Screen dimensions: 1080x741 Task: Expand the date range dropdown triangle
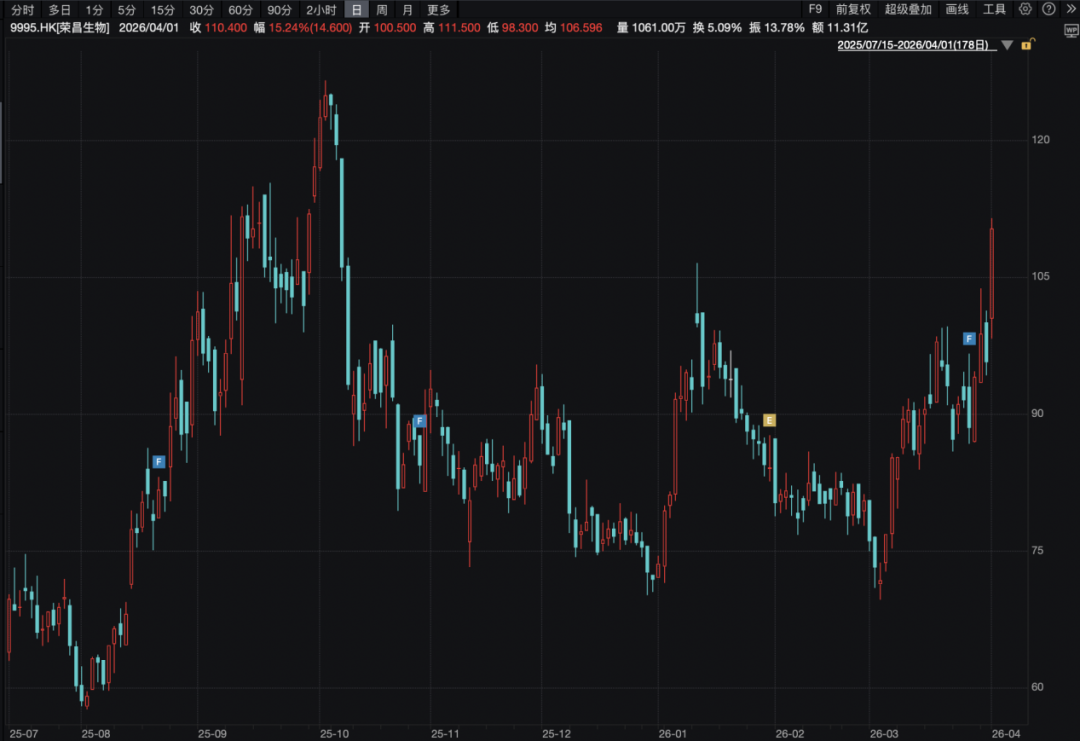pos(1007,46)
